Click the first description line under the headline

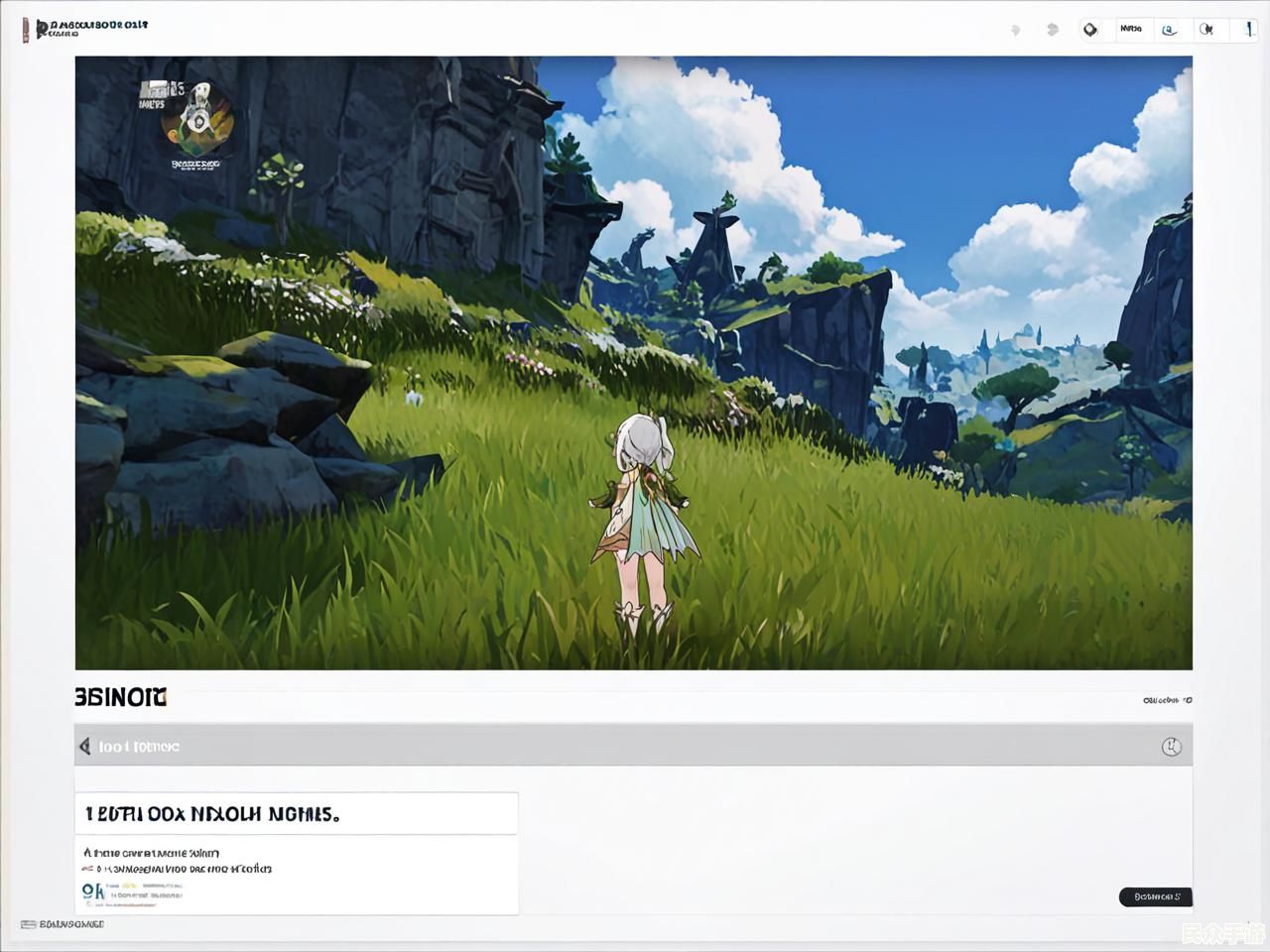[x=152, y=852]
